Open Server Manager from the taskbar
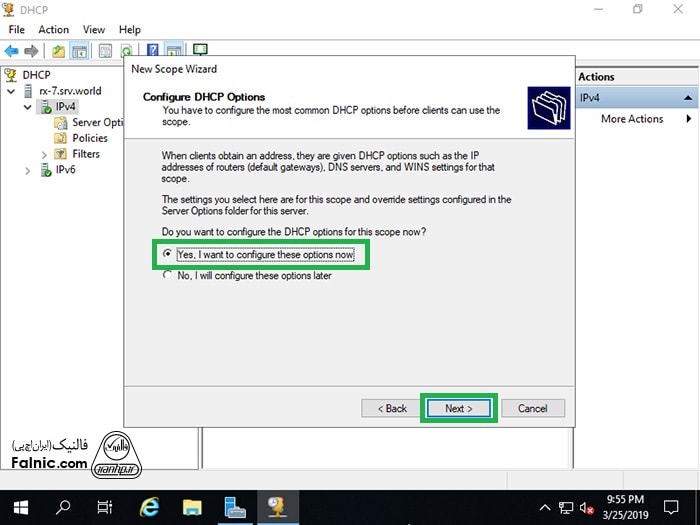 (236, 506)
